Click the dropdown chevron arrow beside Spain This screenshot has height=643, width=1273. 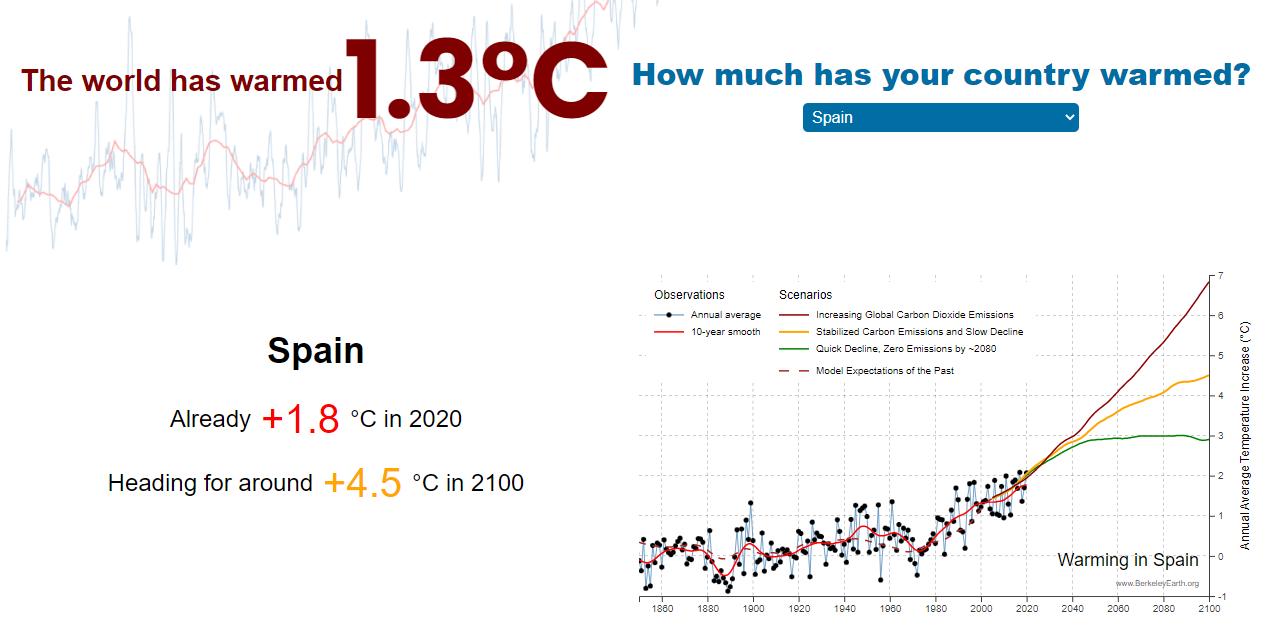pyautogui.click(x=1069, y=117)
